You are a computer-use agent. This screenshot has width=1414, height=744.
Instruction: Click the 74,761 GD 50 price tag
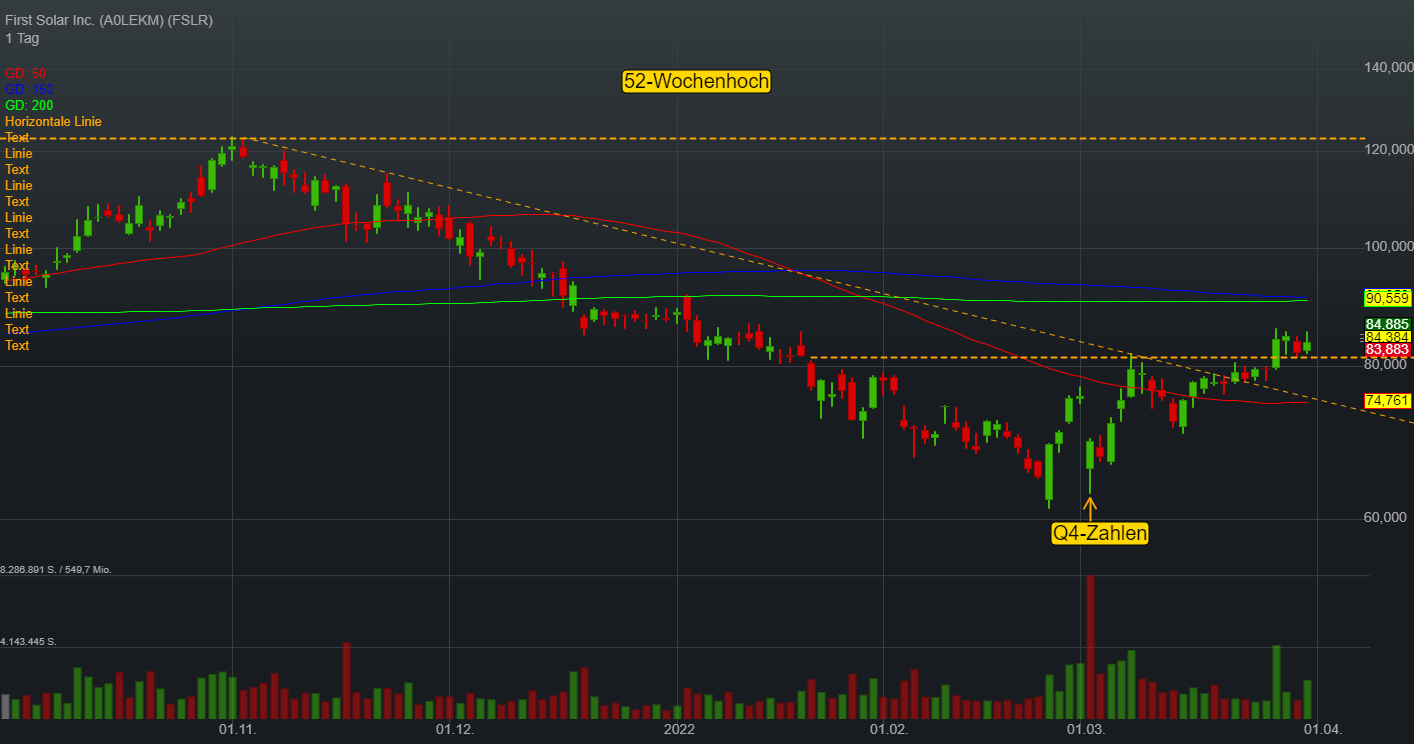1387,401
